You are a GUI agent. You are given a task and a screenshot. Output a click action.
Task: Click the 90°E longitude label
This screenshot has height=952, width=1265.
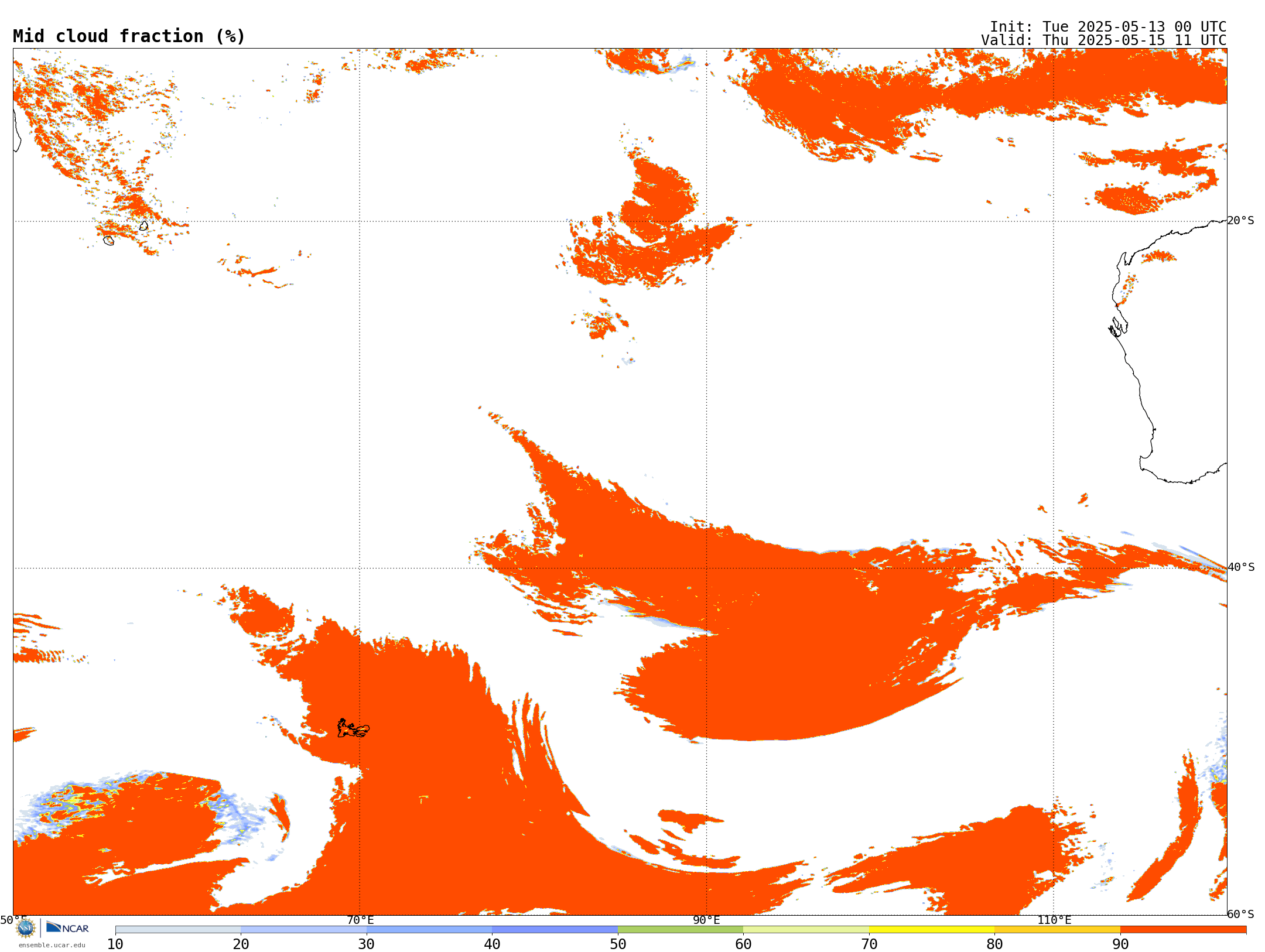coord(706,920)
